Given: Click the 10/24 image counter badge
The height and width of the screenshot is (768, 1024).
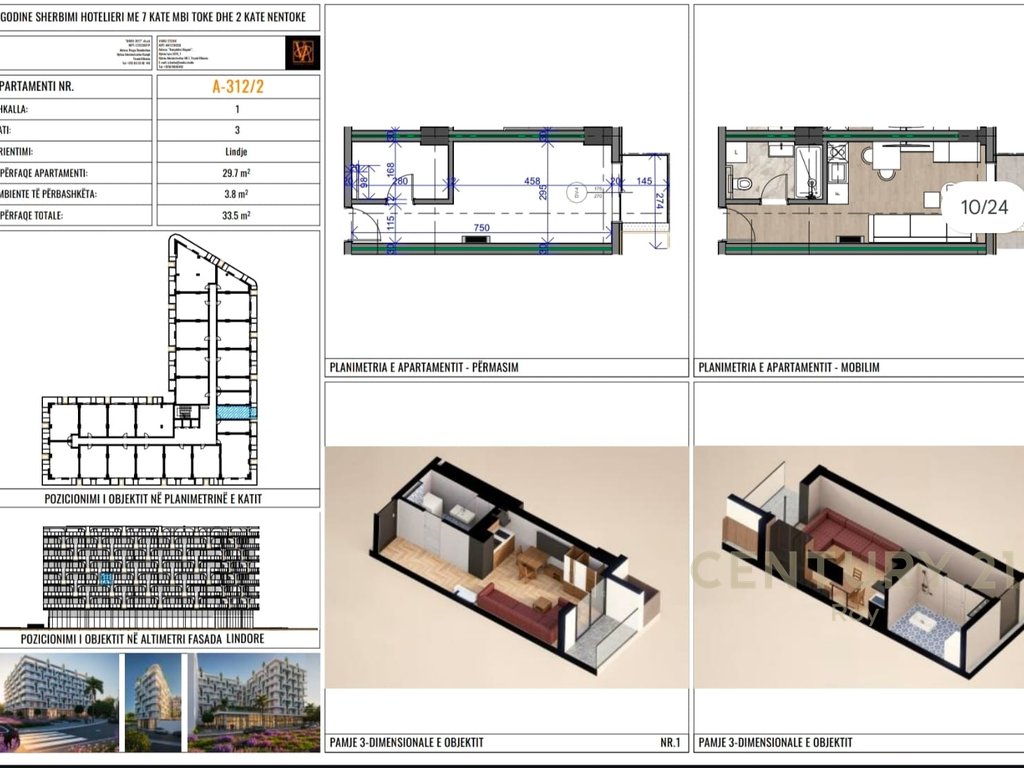Looking at the screenshot, I should point(985,207).
